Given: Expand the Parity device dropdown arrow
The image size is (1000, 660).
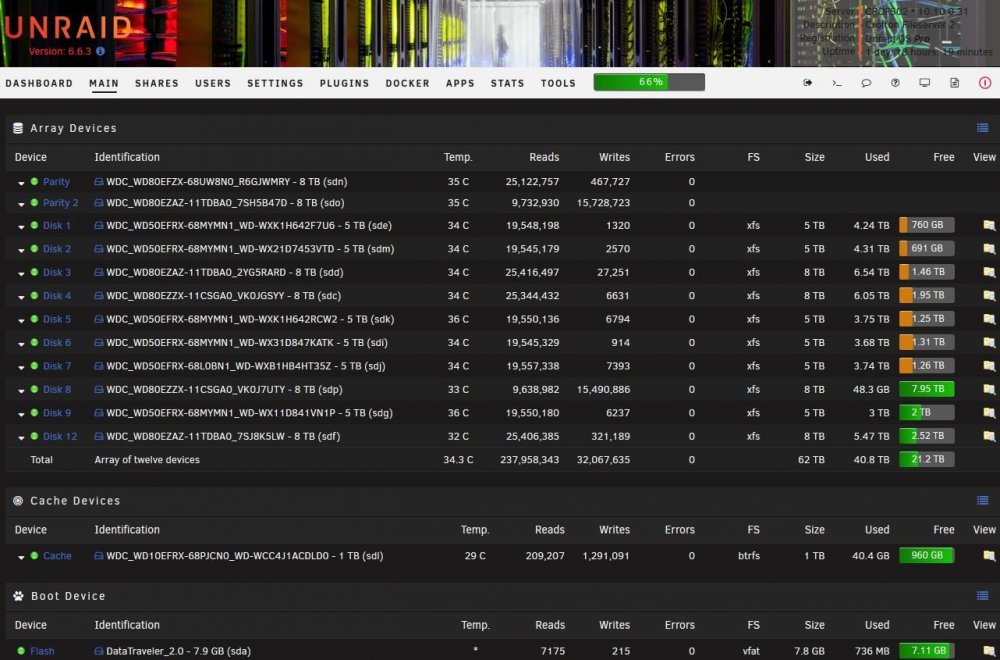Looking at the screenshot, I should pyautogui.click(x=21, y=183).
